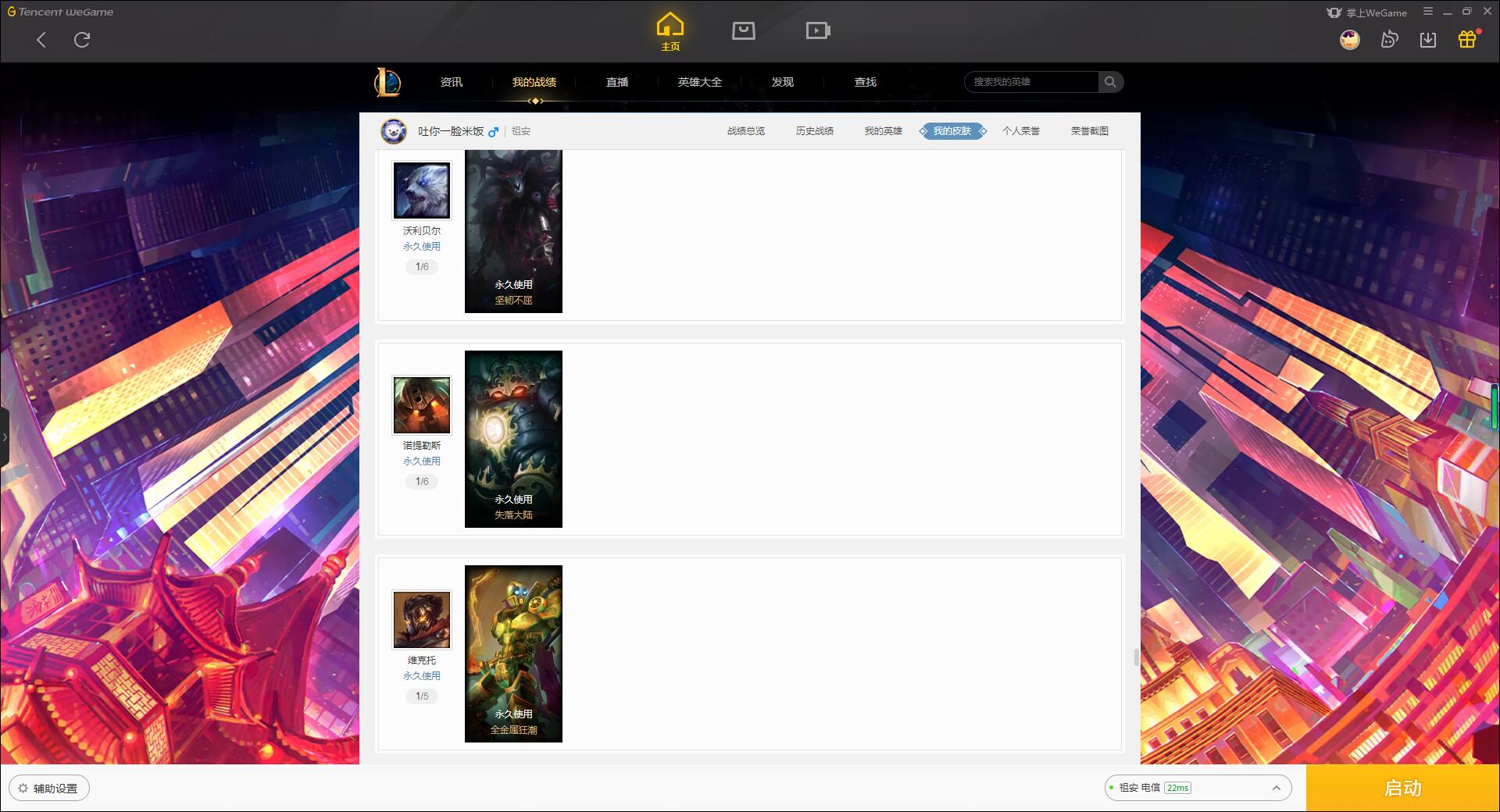Open the 资讯 menu tab

[x=452, y=82]
